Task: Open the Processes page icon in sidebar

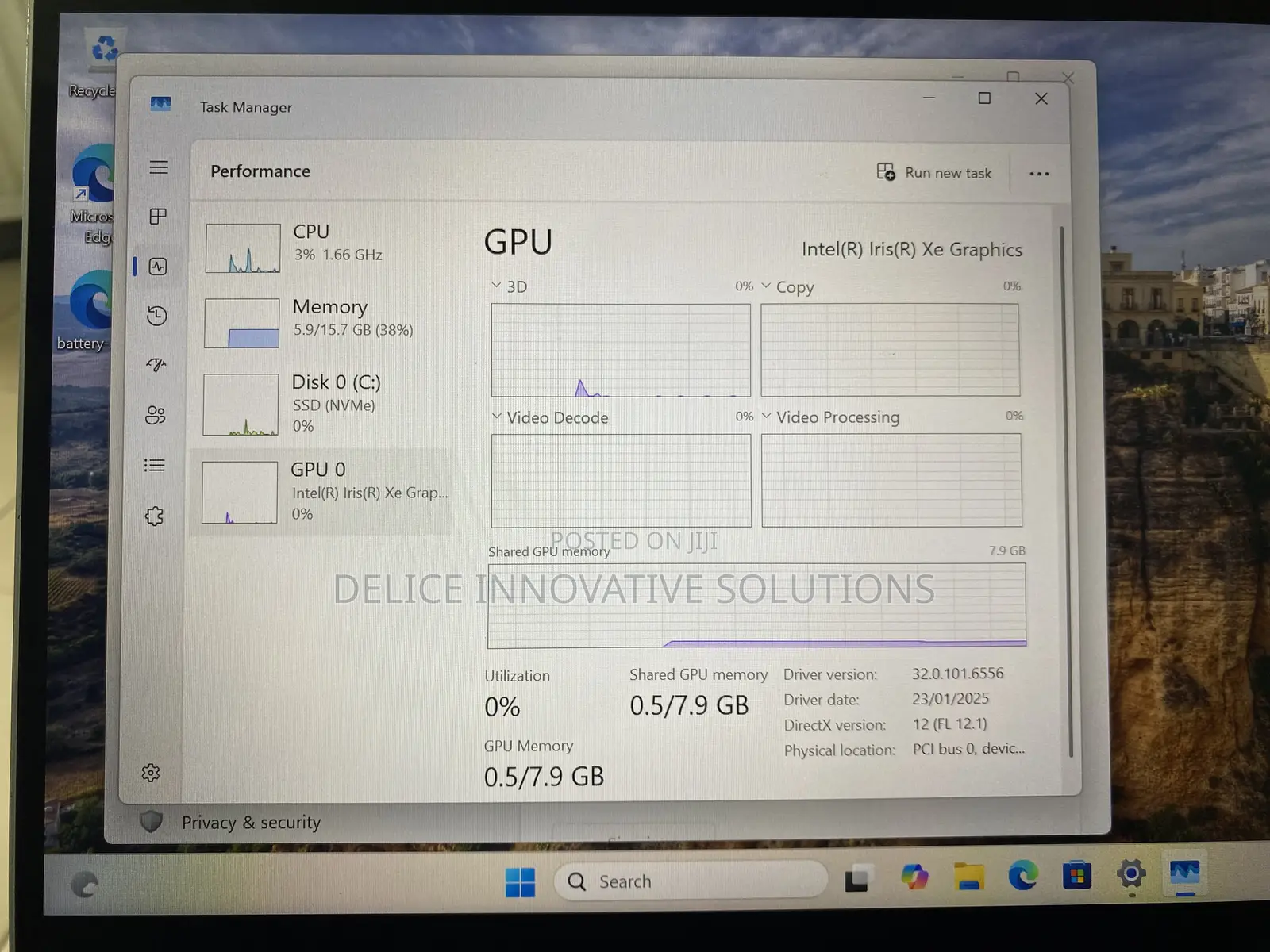Action: (158, 217)
